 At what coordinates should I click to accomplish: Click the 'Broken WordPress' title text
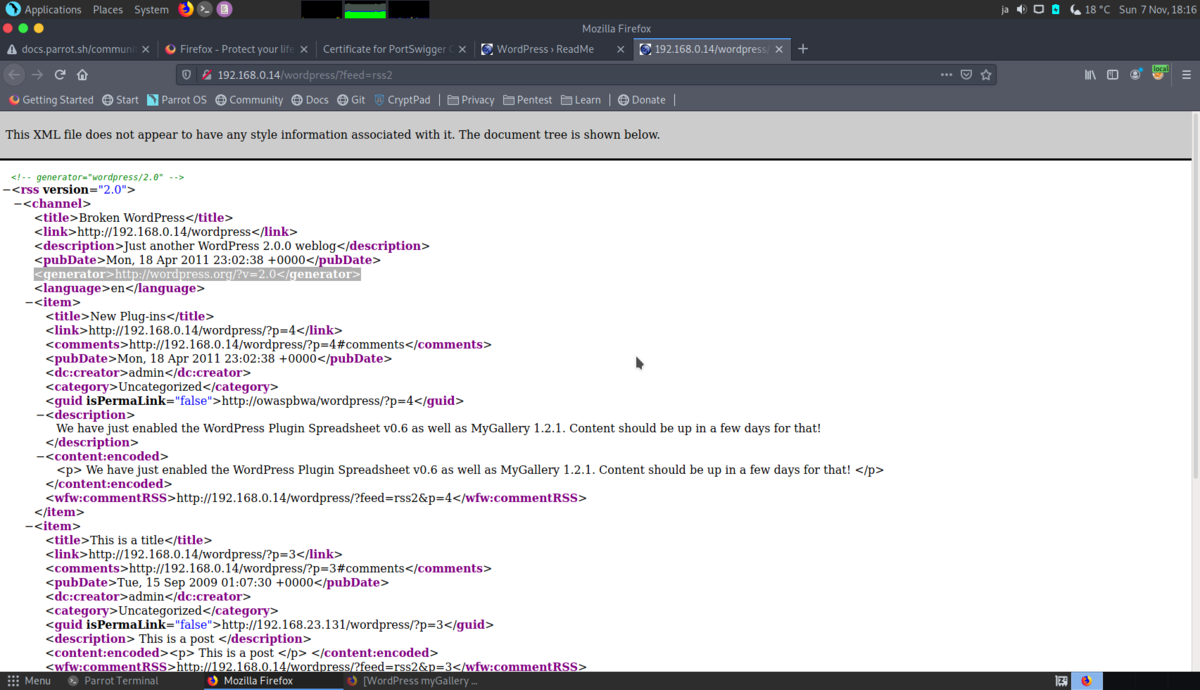click(x=132, y=218)
